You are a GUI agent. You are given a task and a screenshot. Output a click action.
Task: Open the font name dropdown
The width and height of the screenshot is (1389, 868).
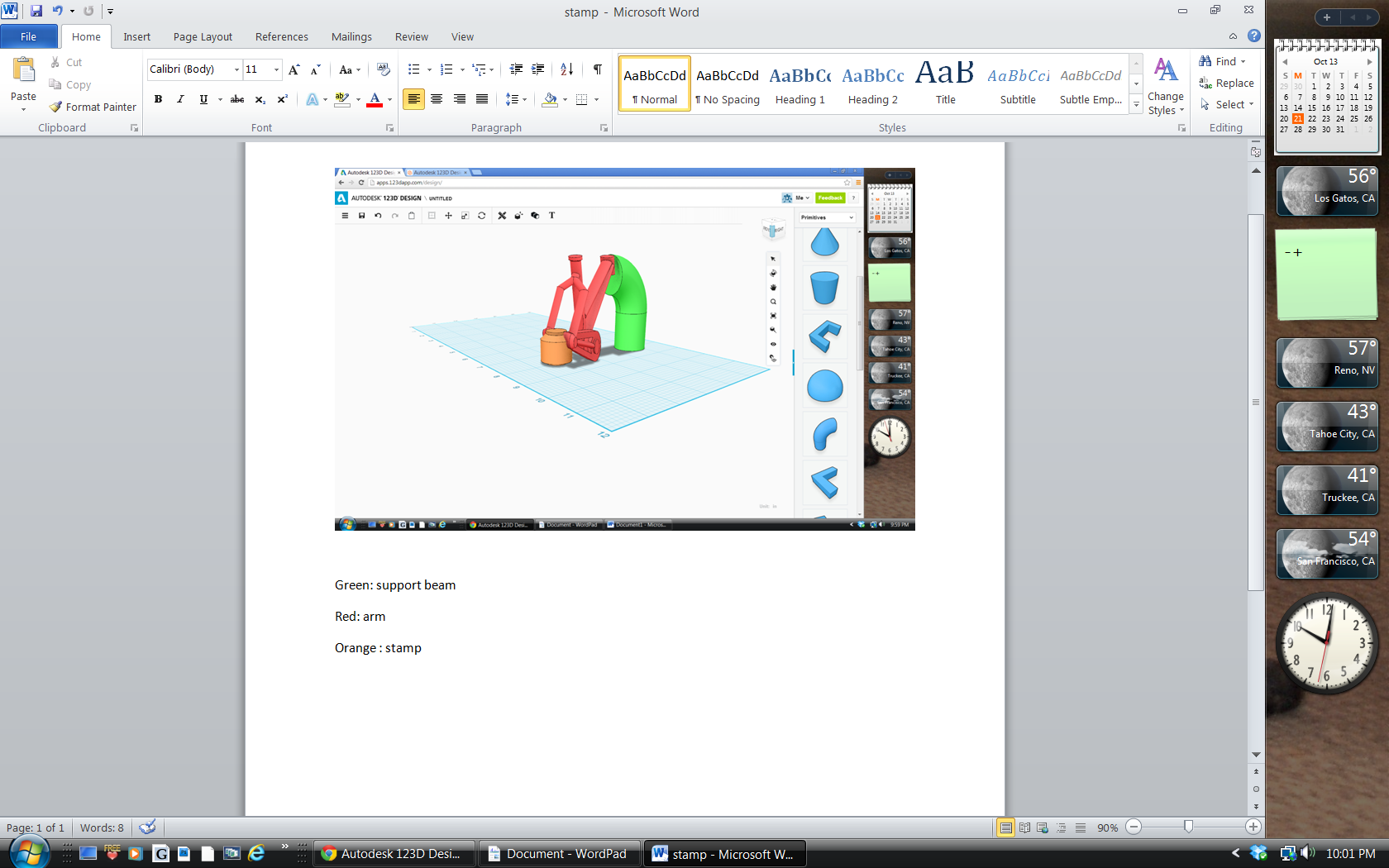click(236, 69)
